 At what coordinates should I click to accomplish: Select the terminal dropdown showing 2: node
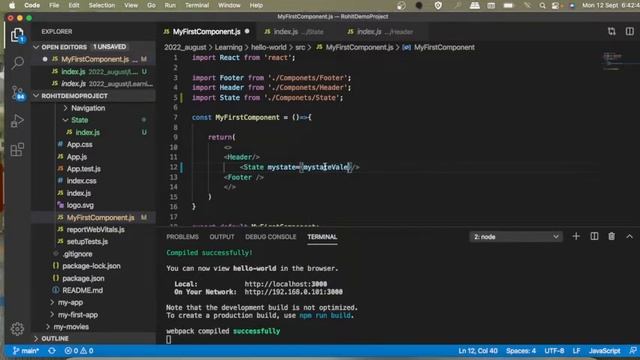coord(516,237)
